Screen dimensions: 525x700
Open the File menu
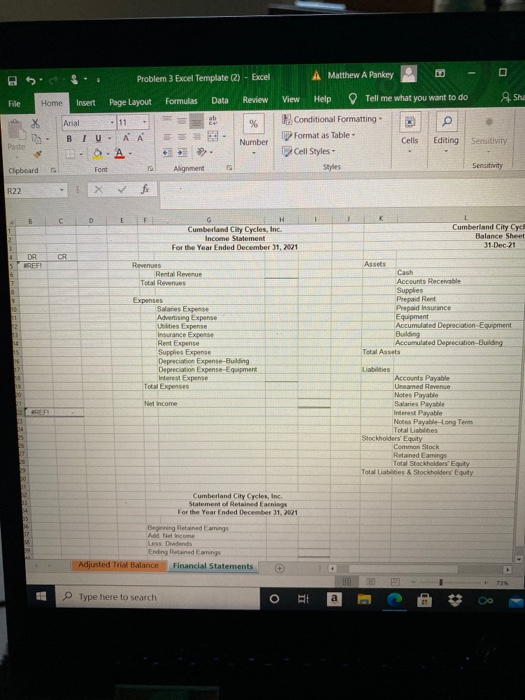(x=14, y=104)
